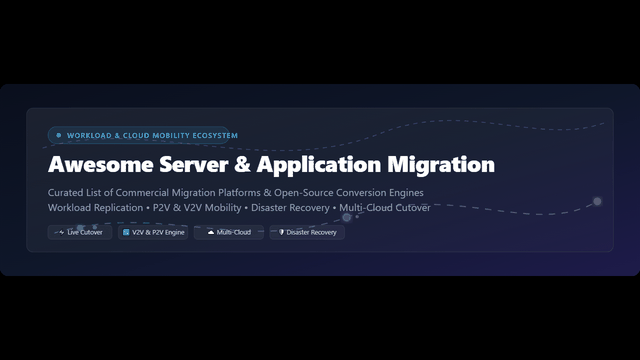Click the shield icon in Disaster Recovery
The height and width of the screenshot is (360, 640).
[281, 232]
